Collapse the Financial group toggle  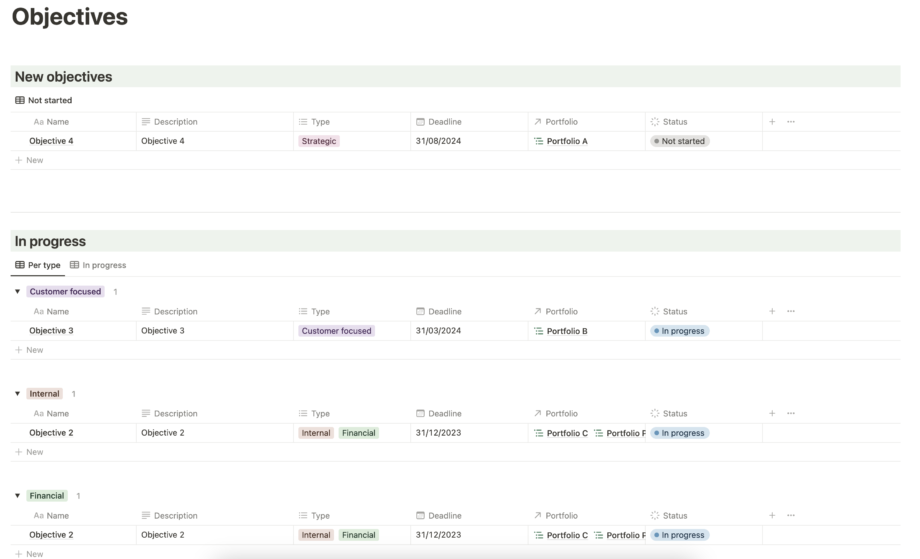coord(17,496)
